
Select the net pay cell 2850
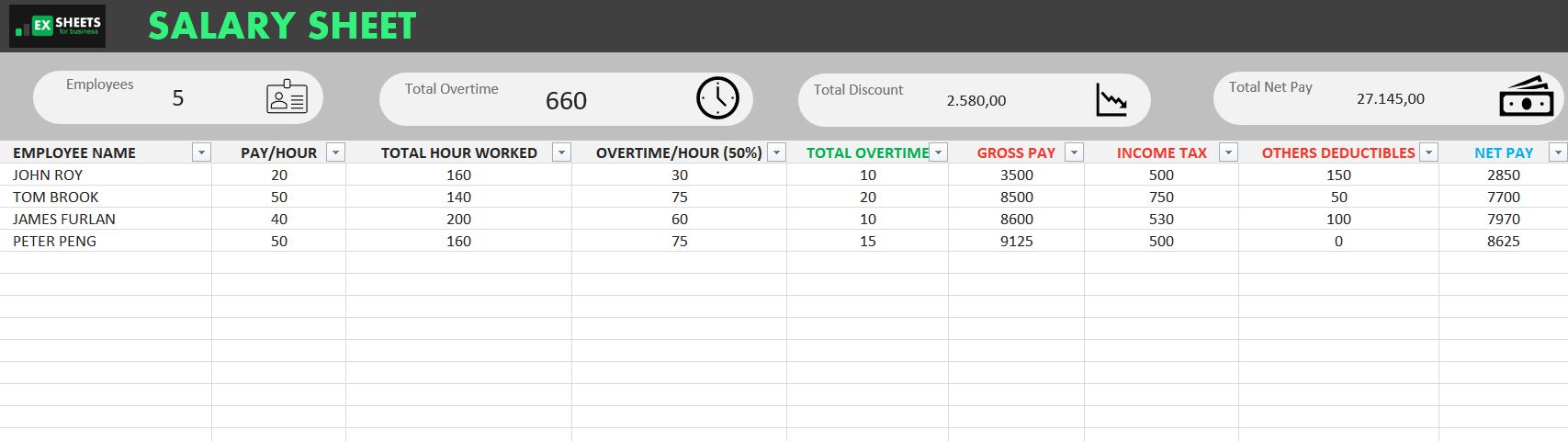pos(1504,175)
